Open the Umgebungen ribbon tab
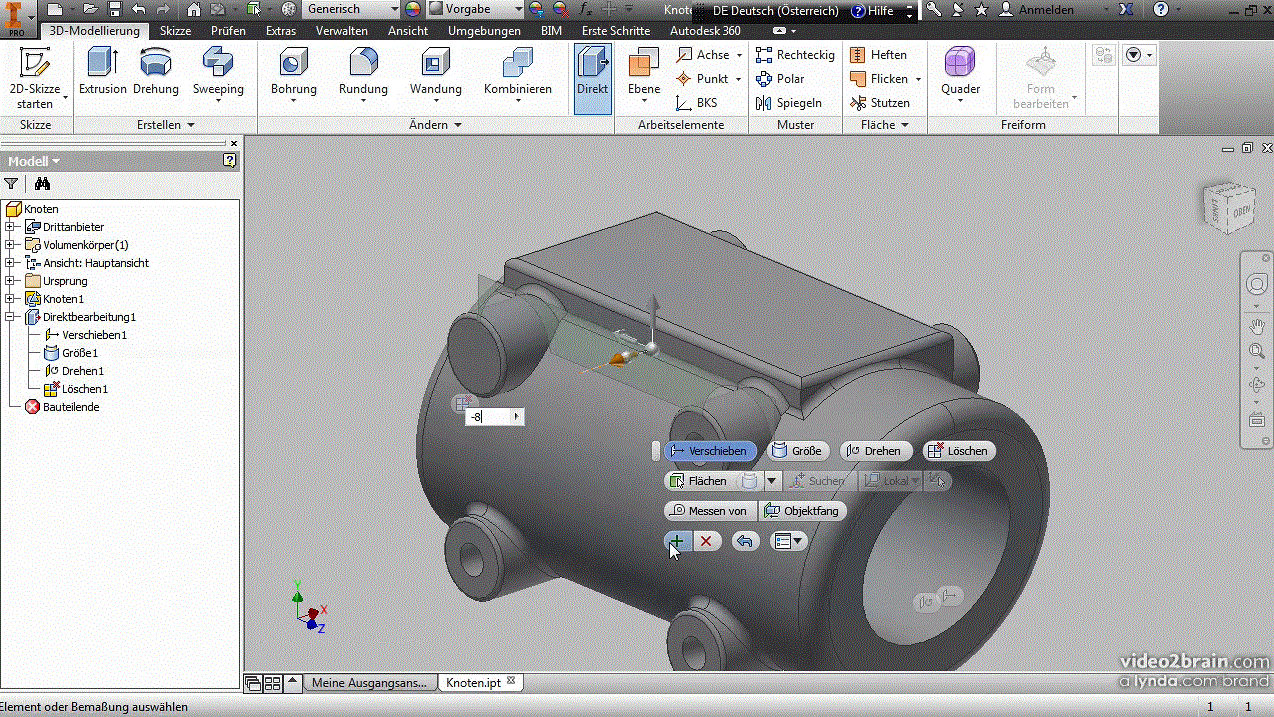The image size is (1274, 717). click(484, 31)
